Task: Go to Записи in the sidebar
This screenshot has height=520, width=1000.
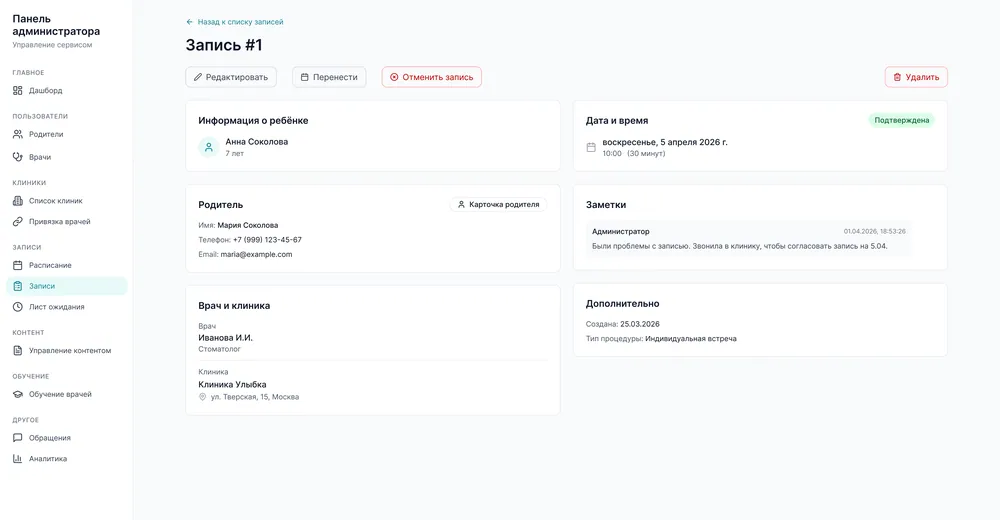Action: [67, 286]
